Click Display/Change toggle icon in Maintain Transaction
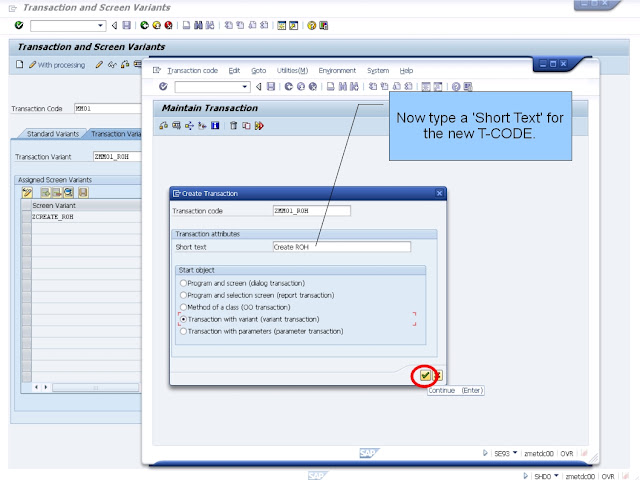The image size is (640, 480). click(163, 125)
